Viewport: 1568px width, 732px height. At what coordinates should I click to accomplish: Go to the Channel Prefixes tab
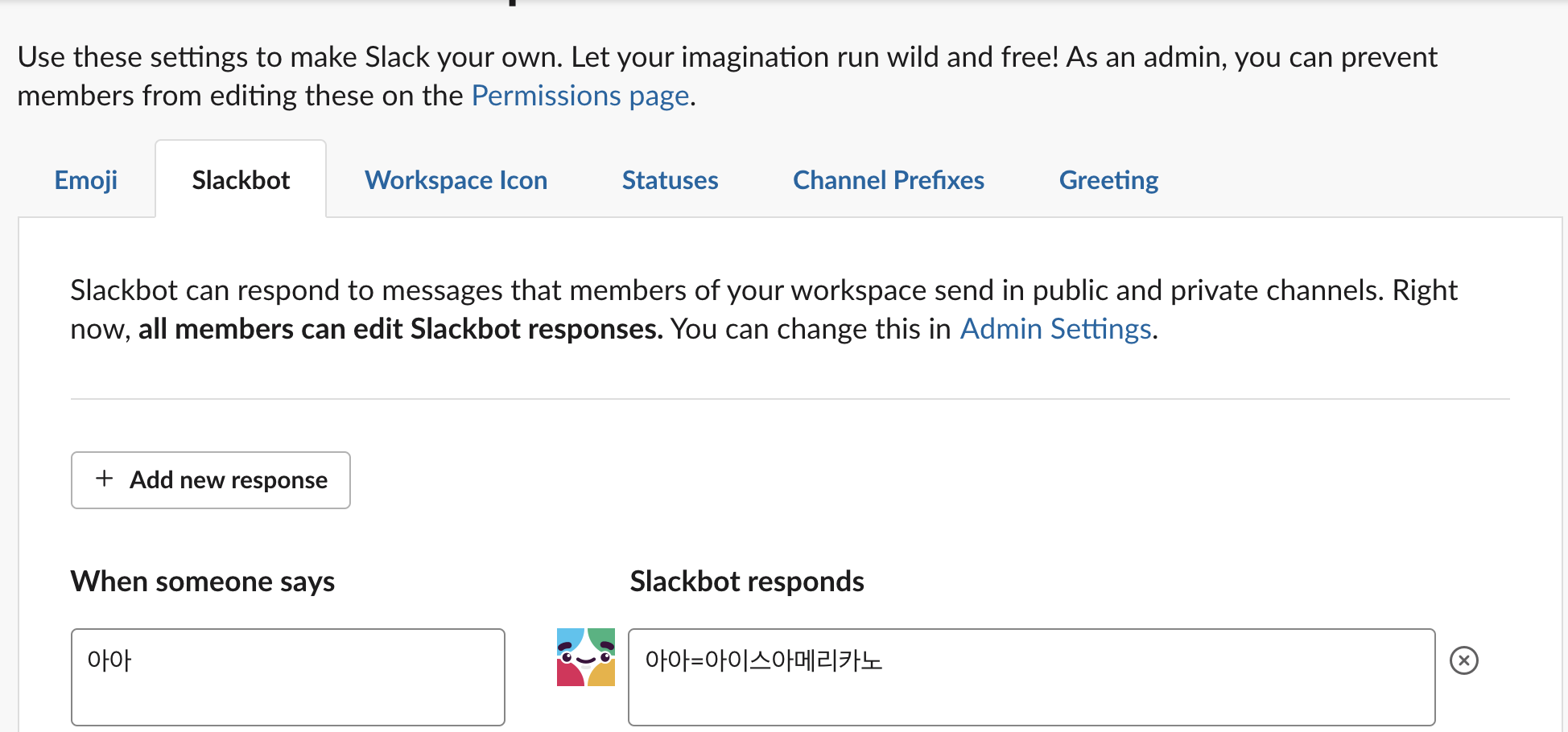pyautogui.click(x=889, y=180)
